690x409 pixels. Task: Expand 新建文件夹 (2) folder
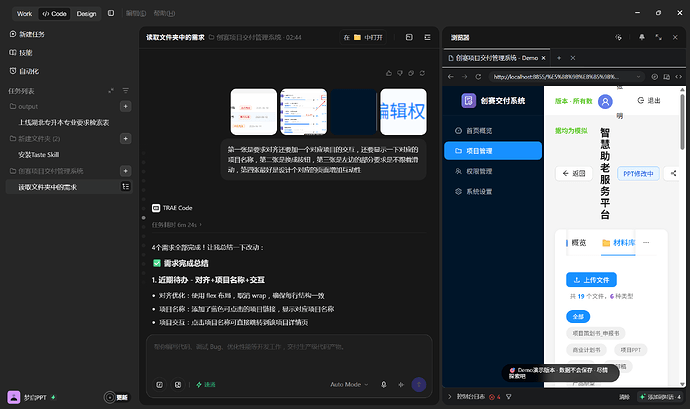[35, 139]
